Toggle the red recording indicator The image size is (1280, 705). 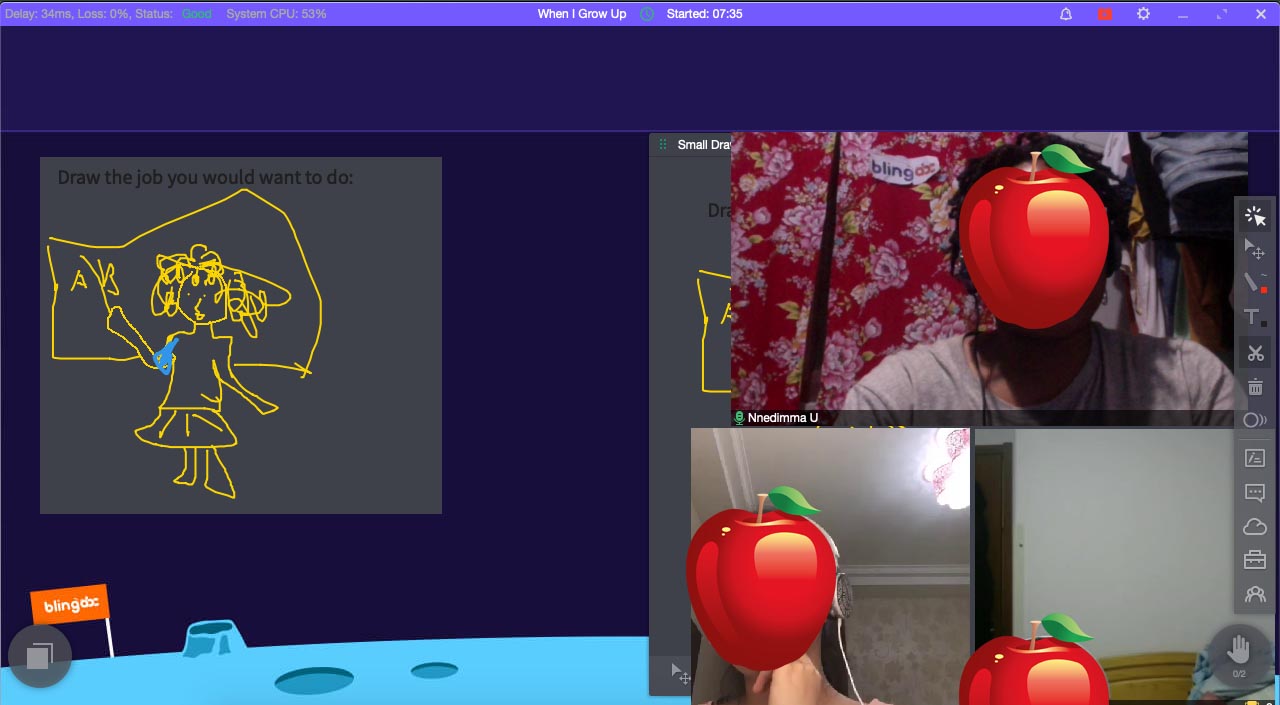(x=1105, y=14)
